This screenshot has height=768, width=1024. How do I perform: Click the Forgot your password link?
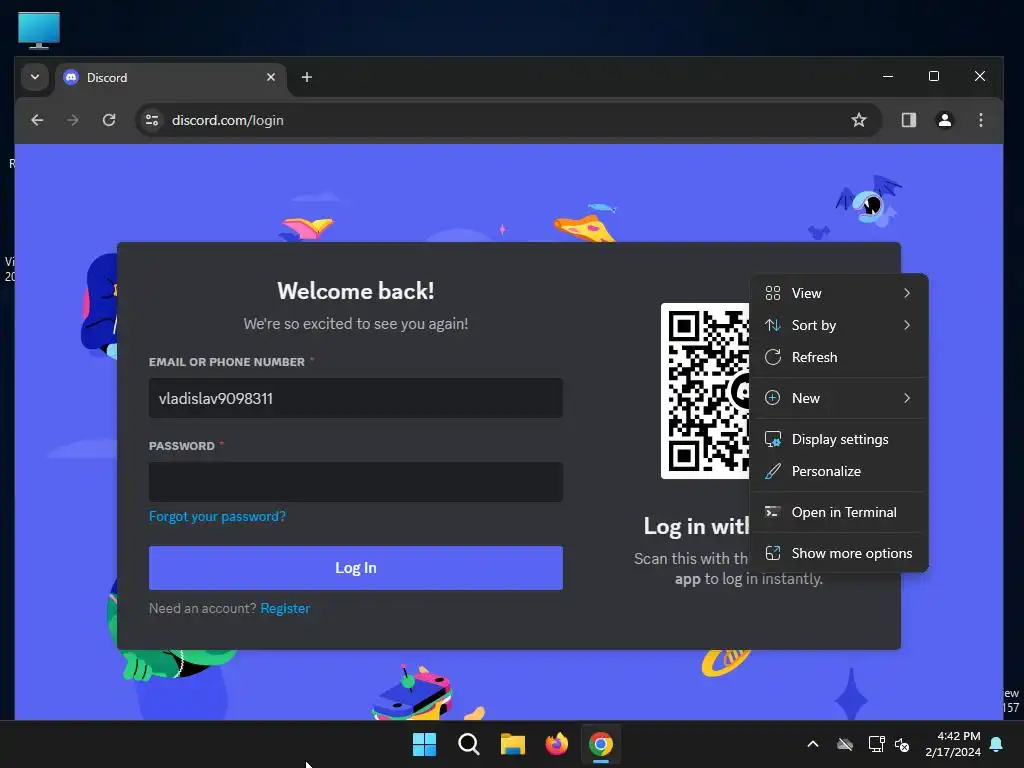(217, 517)
